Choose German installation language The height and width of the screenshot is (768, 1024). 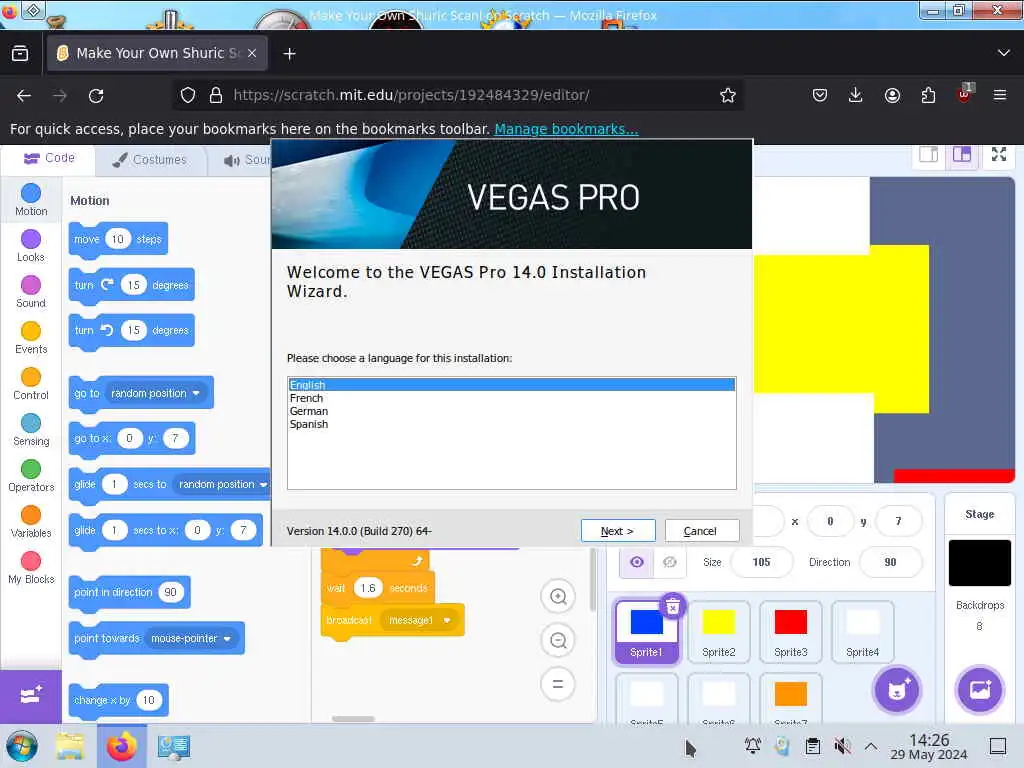[512, 411]
